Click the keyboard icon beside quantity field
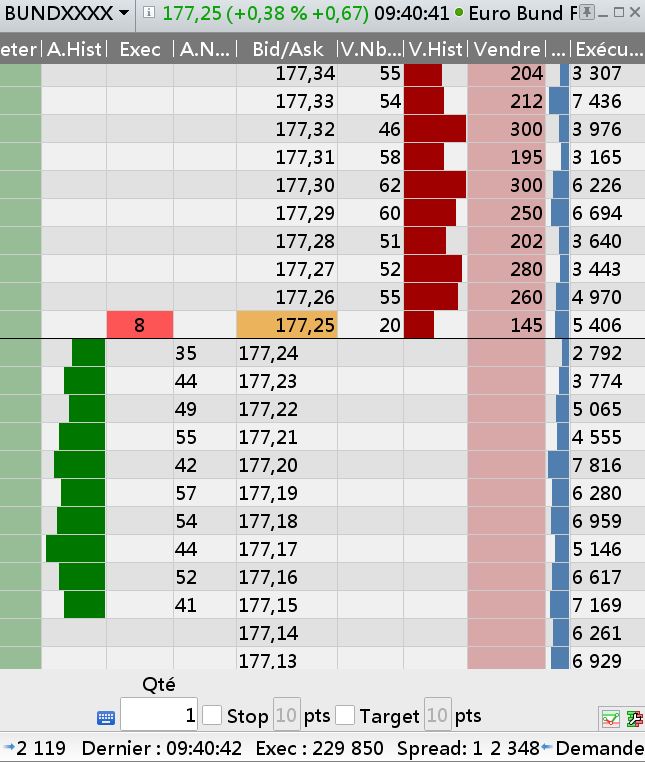This screenshot has width=645, height=762. pos(106,717)
